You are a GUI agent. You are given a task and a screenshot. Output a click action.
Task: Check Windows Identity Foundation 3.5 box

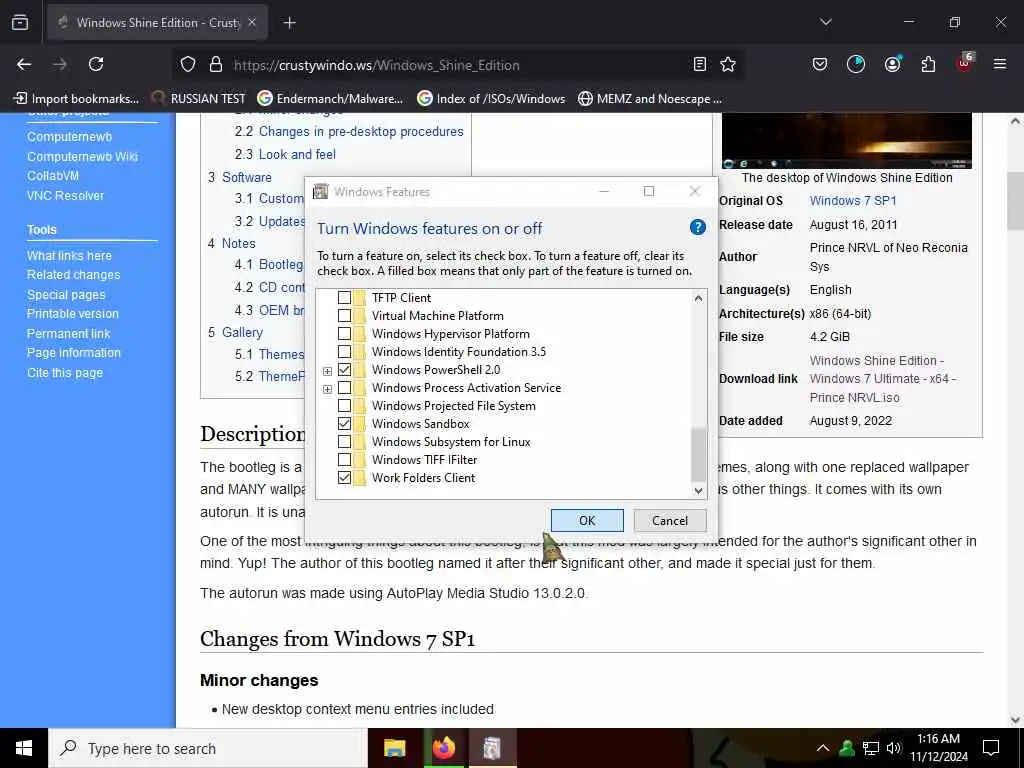(x=344, y=352)
